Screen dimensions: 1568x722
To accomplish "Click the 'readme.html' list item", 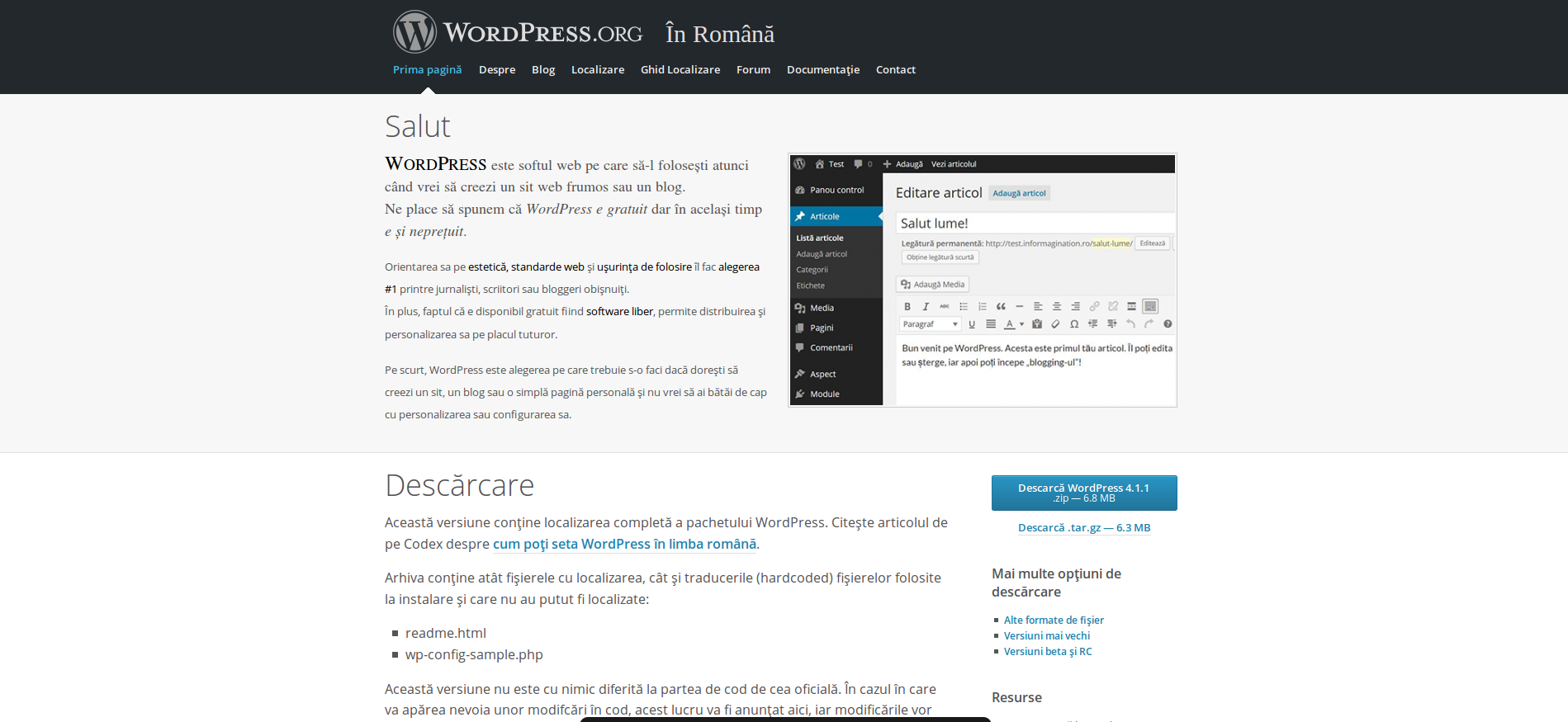I will click(x=446, y=633).
